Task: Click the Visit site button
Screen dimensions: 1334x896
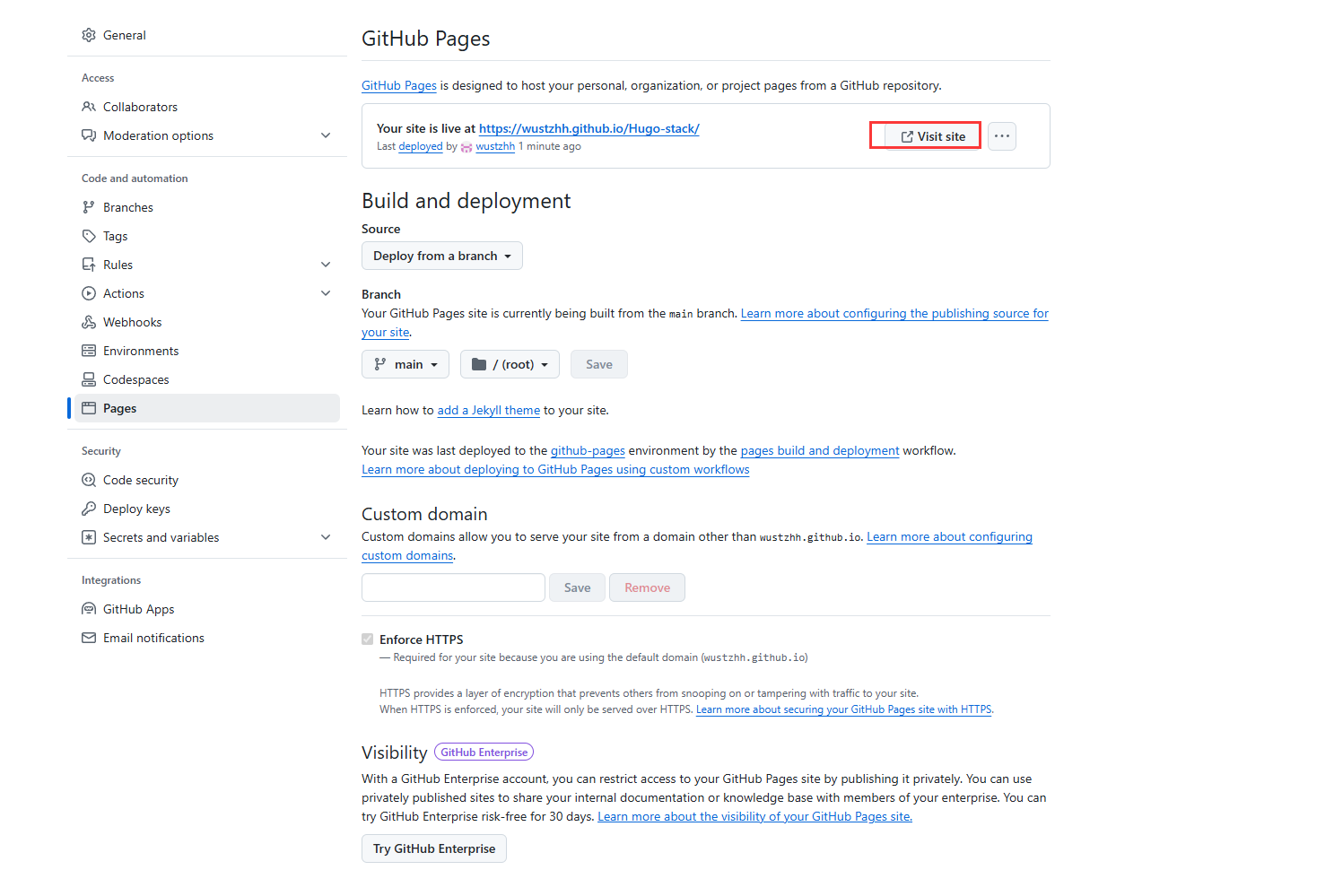Action: [x=933, y=136]
